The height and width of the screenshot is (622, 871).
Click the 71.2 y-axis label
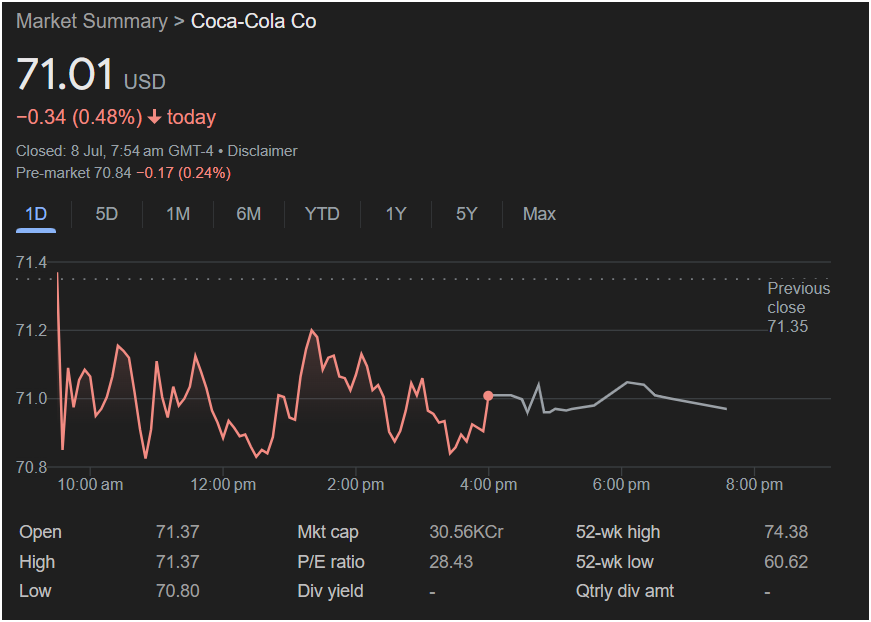tap(32, 330)
